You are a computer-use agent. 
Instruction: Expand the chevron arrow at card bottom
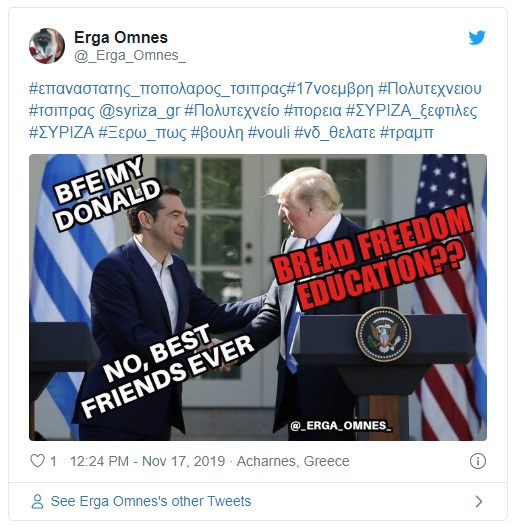[x=479, y=501]
